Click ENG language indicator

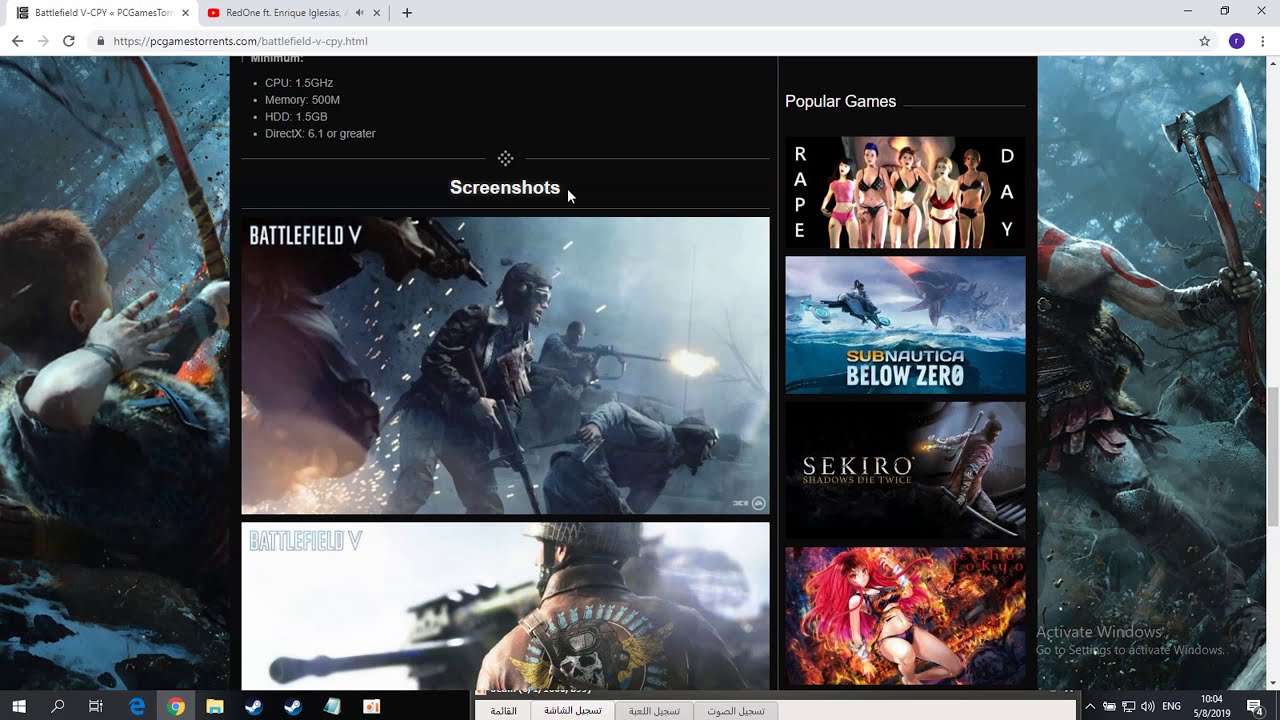click(x=1171, y=706)
